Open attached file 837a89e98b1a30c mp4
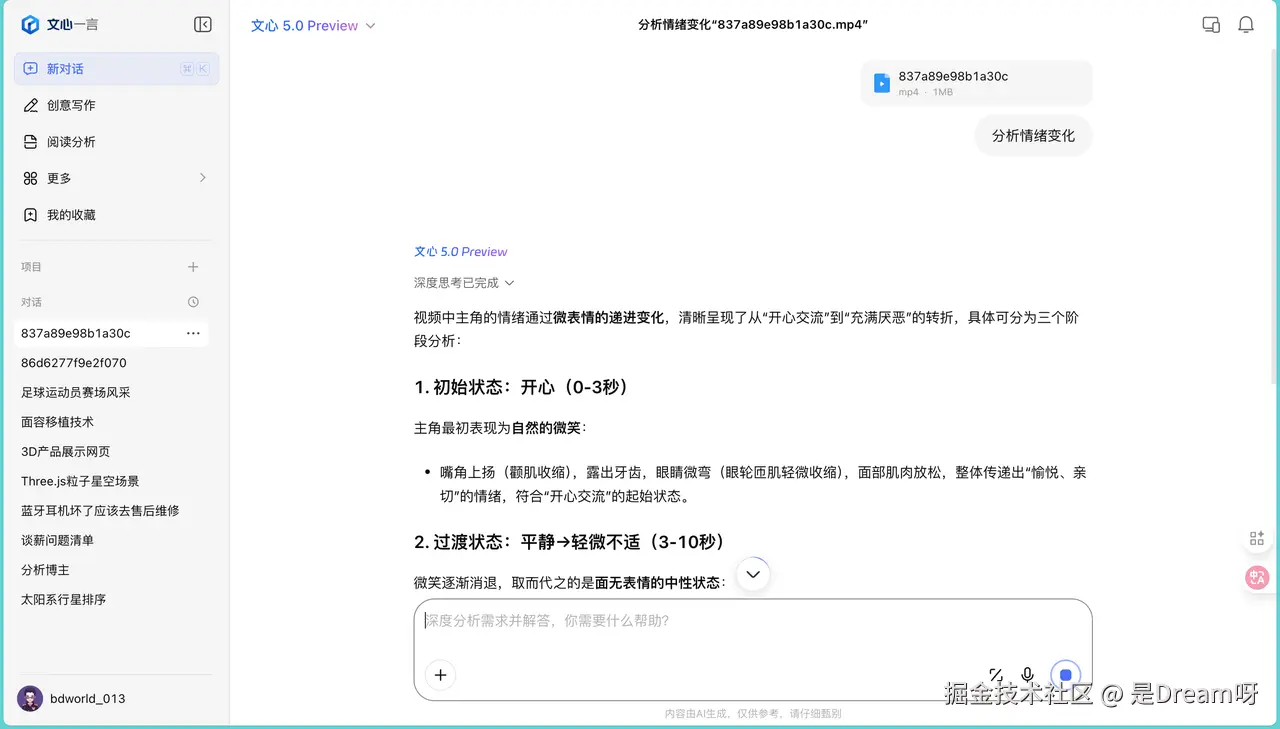This screenshot has height=729, width=1280. pyautogui.click(x=976, y=83)
